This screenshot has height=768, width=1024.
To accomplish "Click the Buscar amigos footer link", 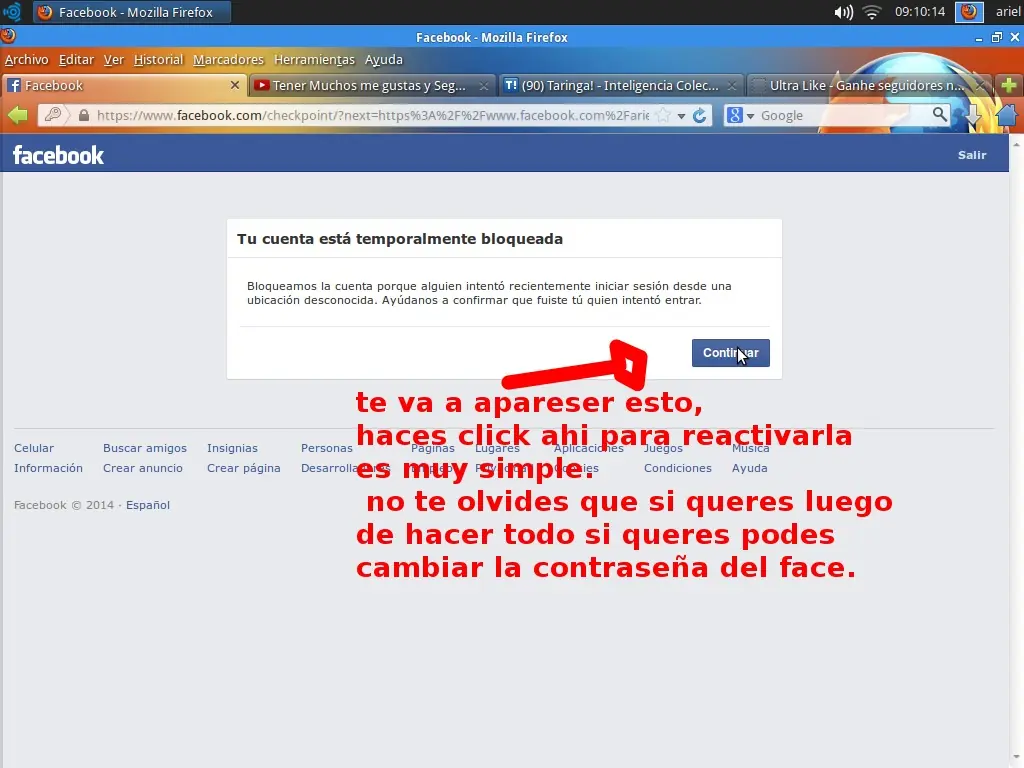I will click(144, 448).
